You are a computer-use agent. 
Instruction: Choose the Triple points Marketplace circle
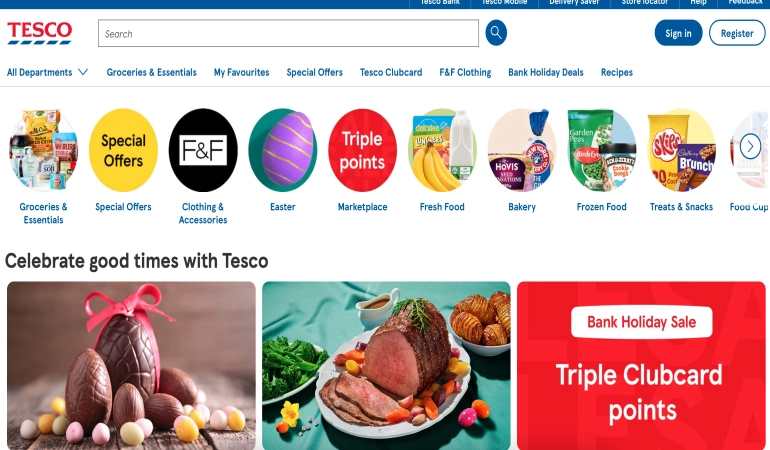(362, 150)
